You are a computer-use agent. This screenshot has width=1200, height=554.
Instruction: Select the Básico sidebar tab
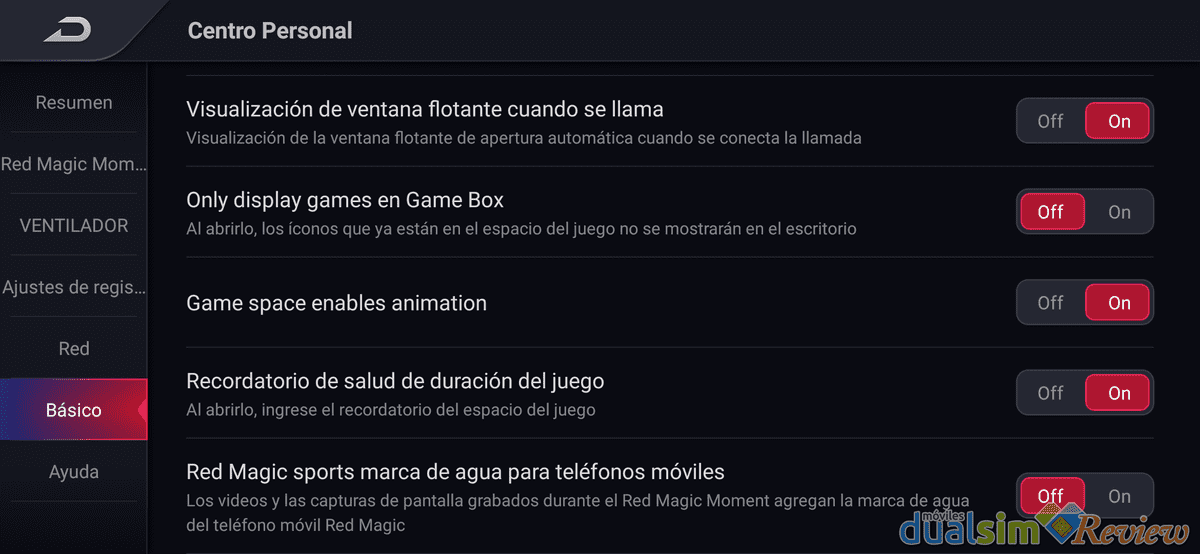click(74, 410)
